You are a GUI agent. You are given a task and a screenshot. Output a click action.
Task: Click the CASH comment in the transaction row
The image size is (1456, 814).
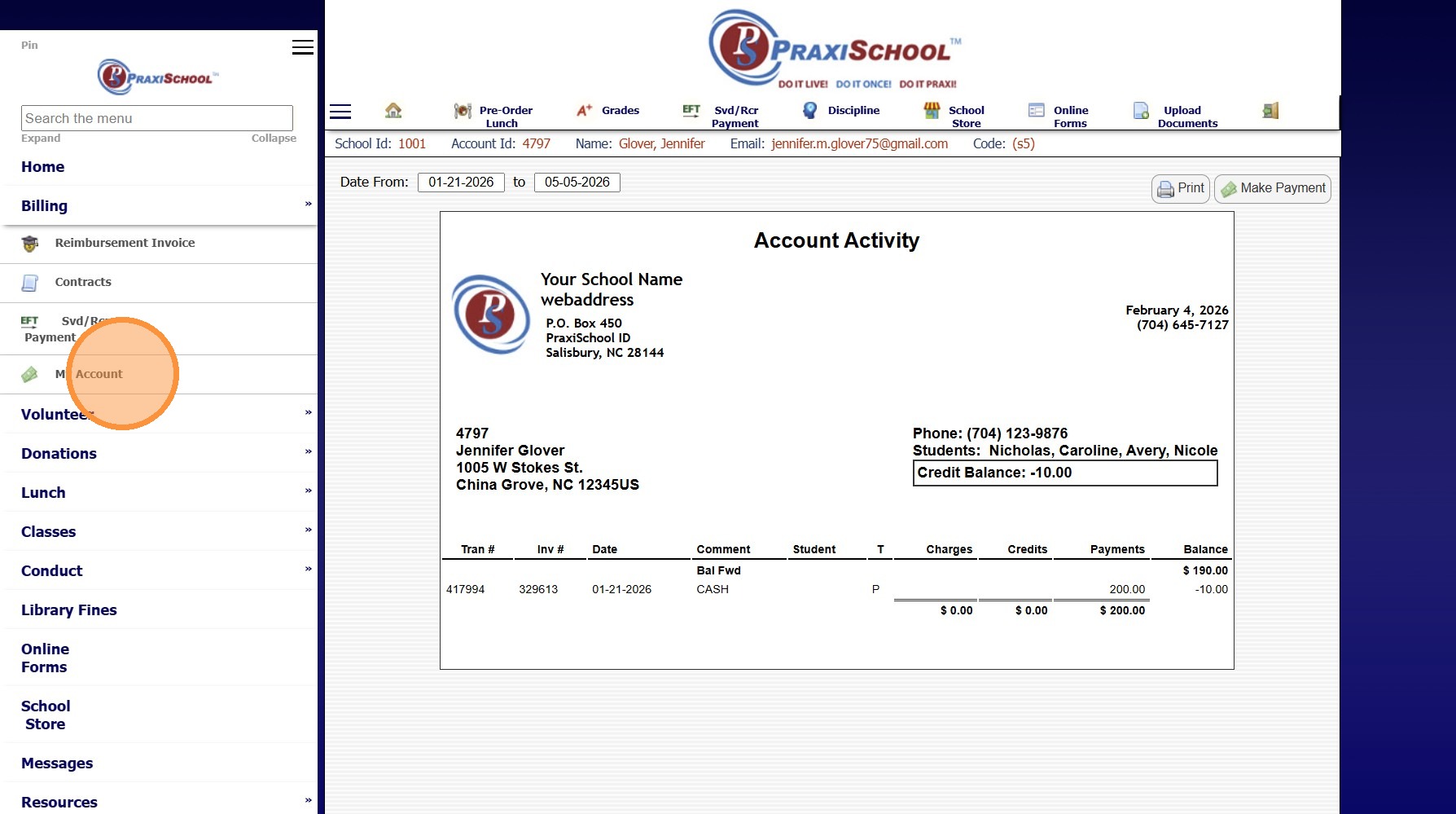tap(713, 590)
